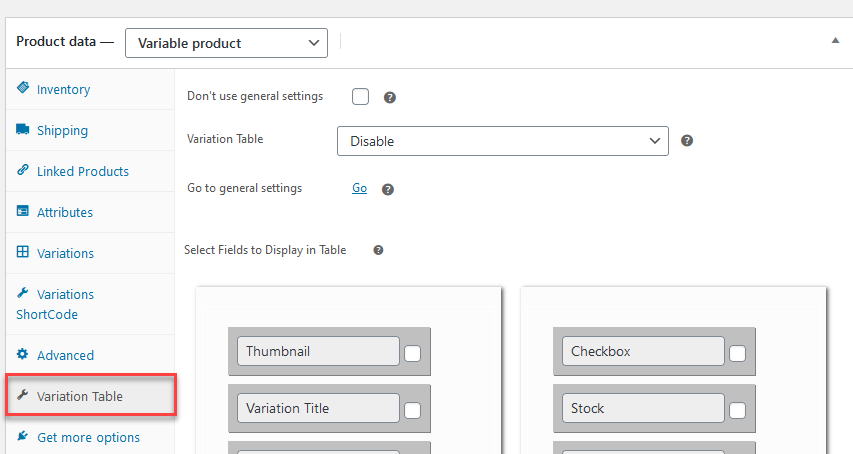Follow the Go link to general settings
The width and height of the screenshot is (853, 454).
click(359, 188)
